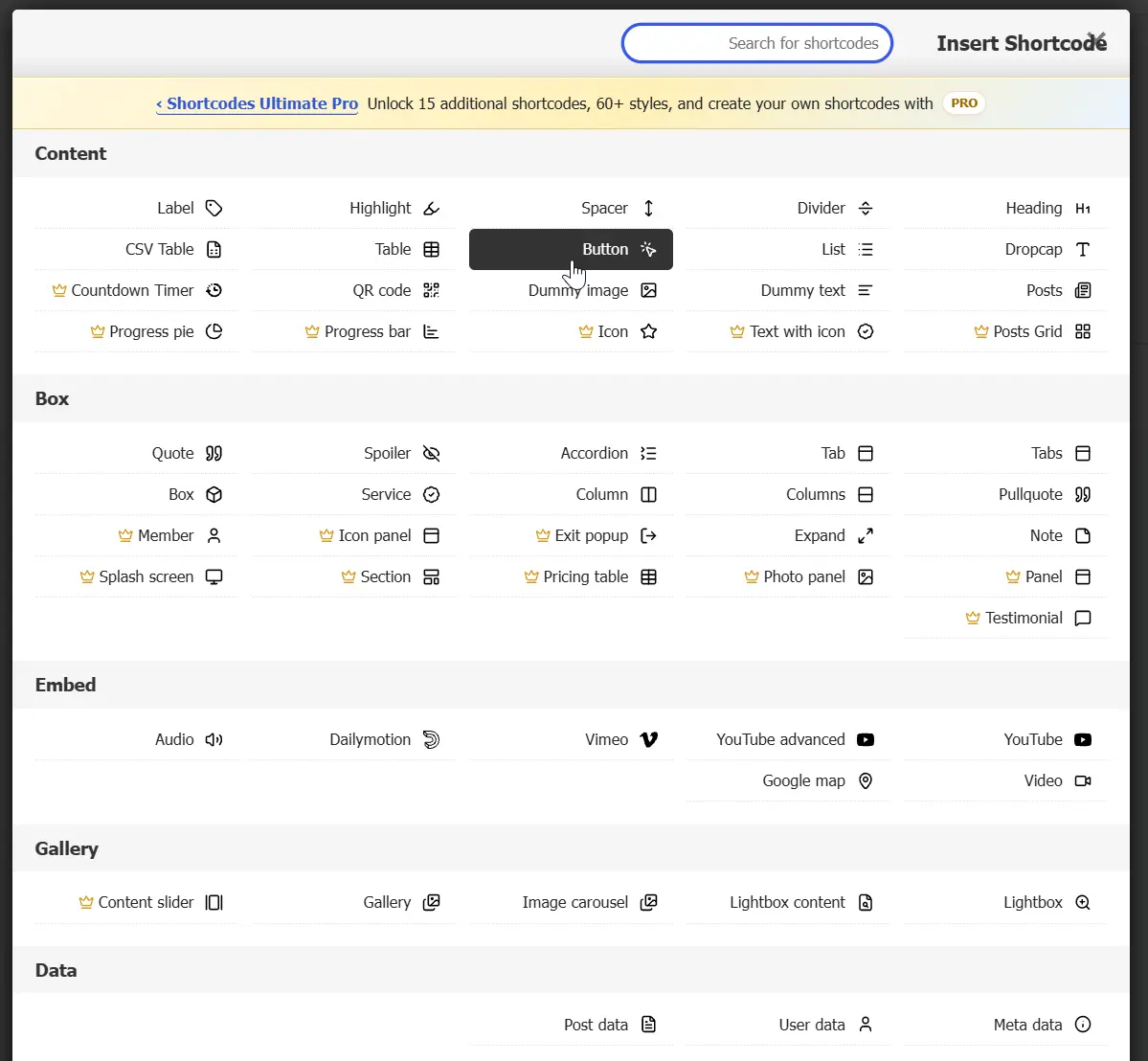Click the Highlight marker icon
Screen dimensions: 1148x1061
[x=431, y=209]
